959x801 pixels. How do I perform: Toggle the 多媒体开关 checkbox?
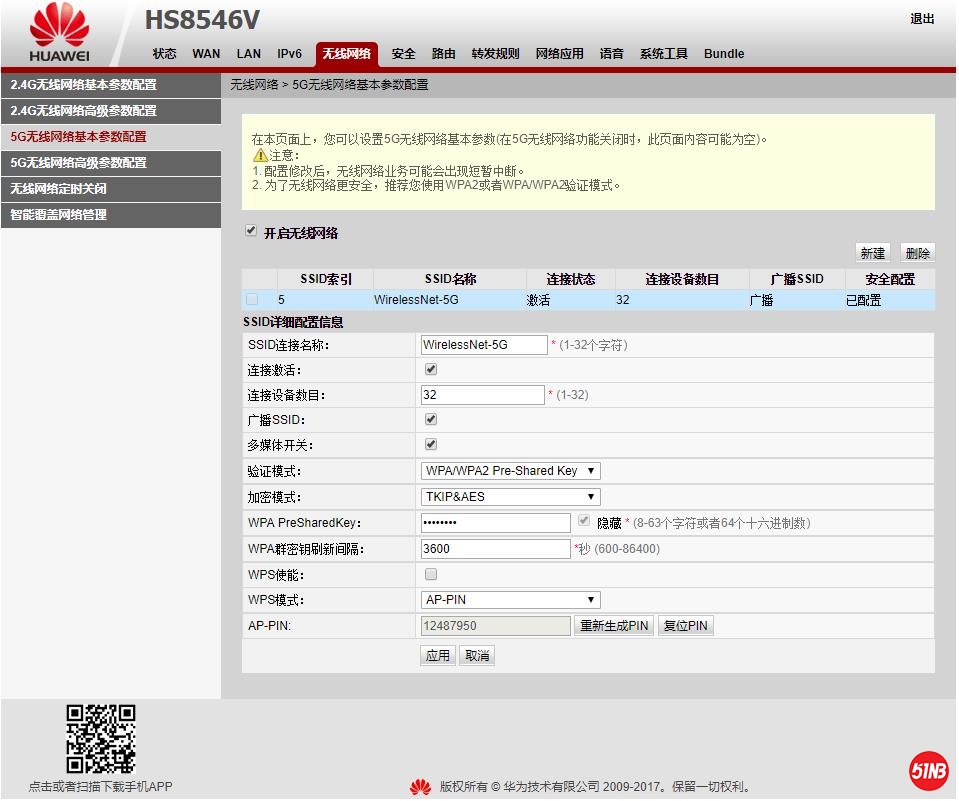[431, 444]
